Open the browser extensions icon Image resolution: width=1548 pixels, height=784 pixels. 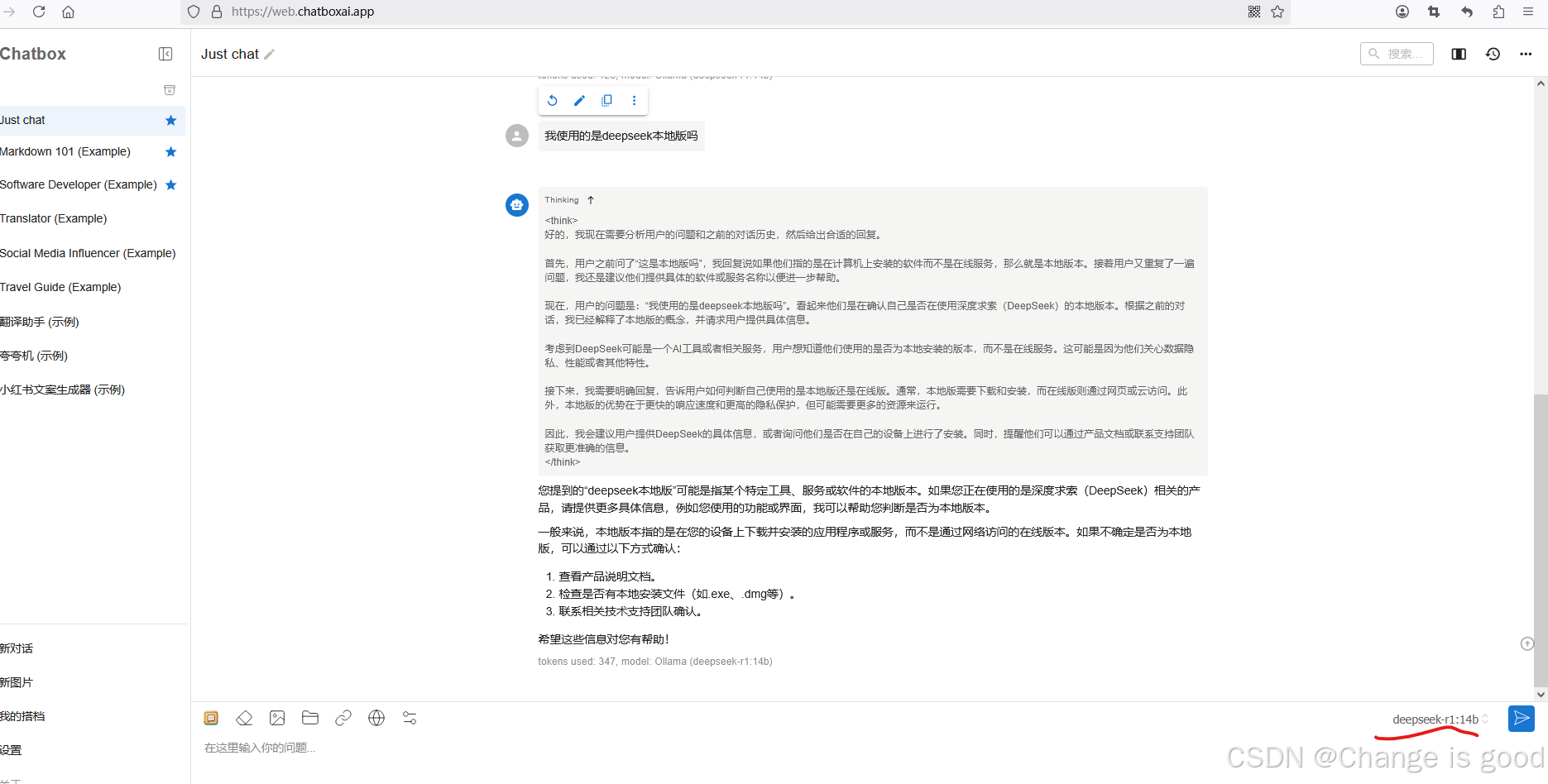pos(1498,12)
